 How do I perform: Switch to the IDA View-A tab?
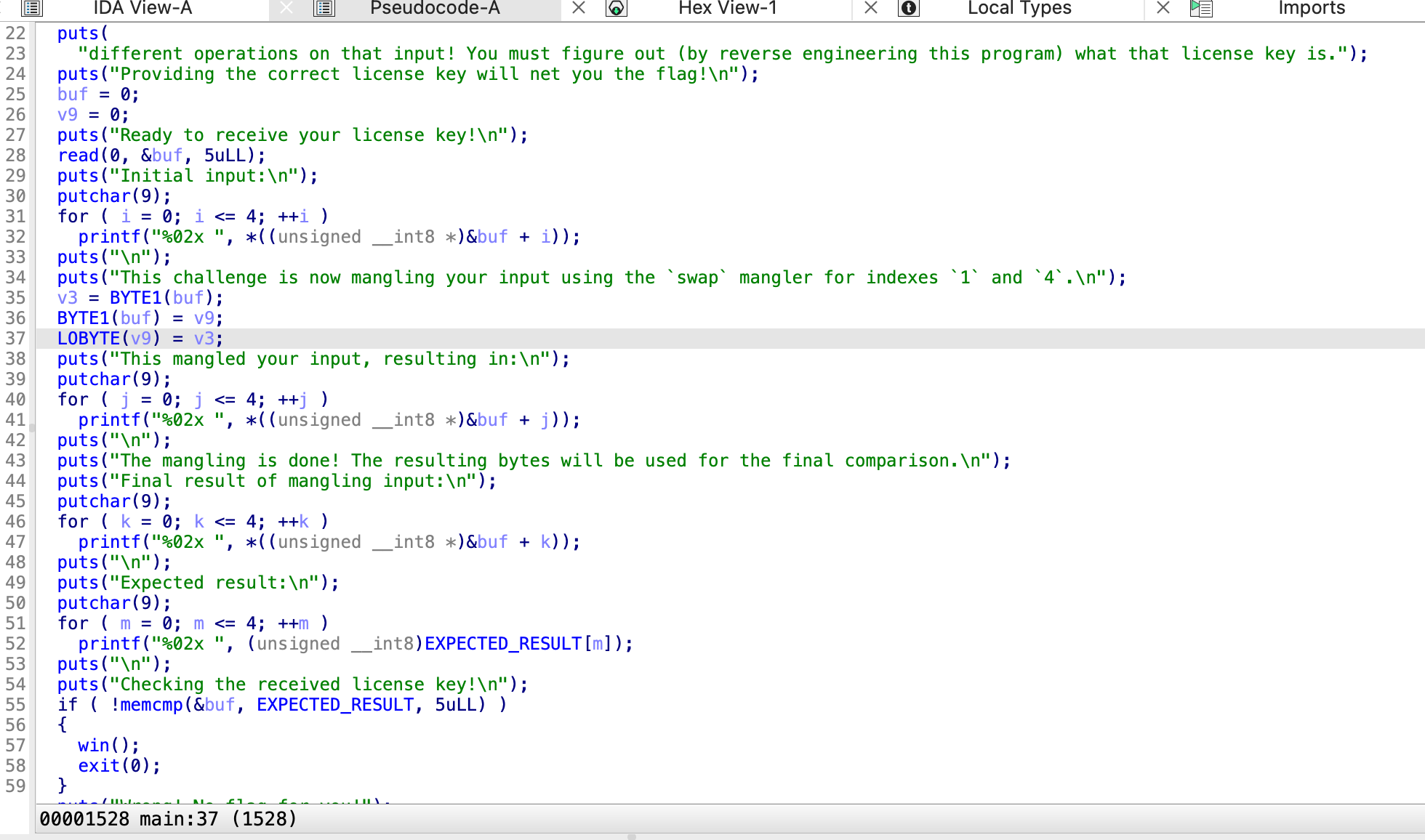pyautogui.click(x=142, y=8)
